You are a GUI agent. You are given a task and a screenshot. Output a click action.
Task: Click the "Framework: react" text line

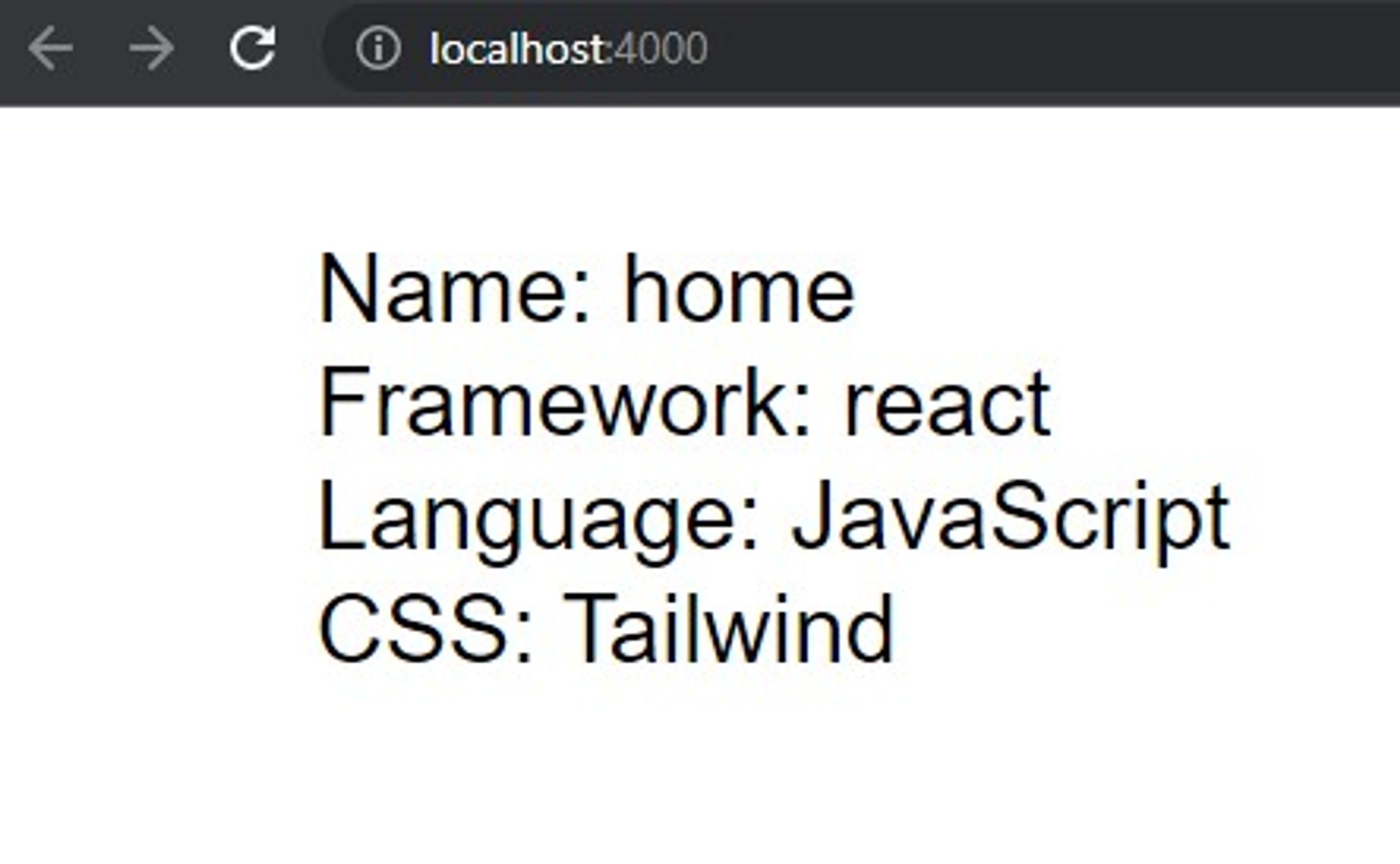[684, 402]
